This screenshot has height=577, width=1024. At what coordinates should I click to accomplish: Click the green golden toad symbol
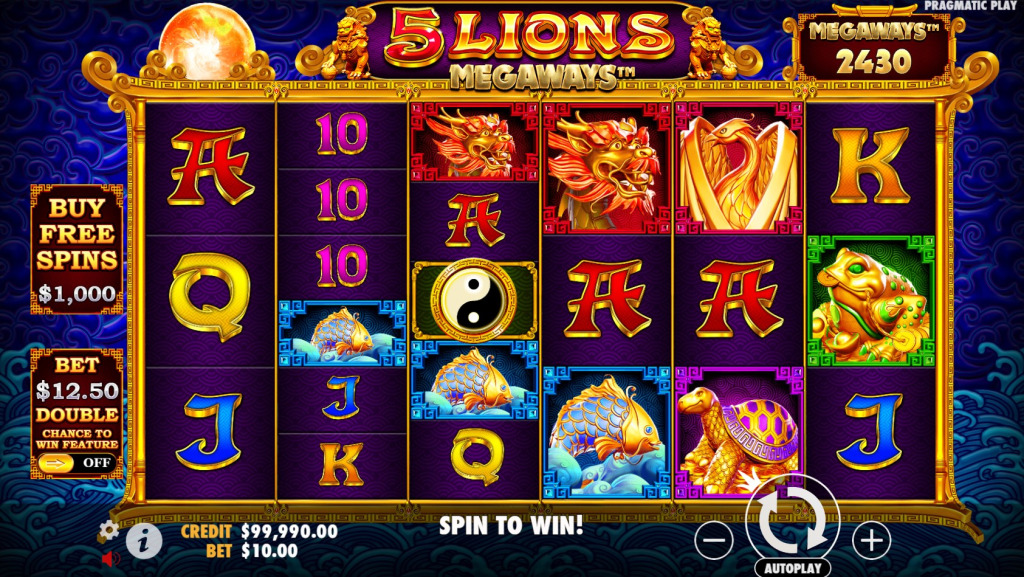coord(871,301)
